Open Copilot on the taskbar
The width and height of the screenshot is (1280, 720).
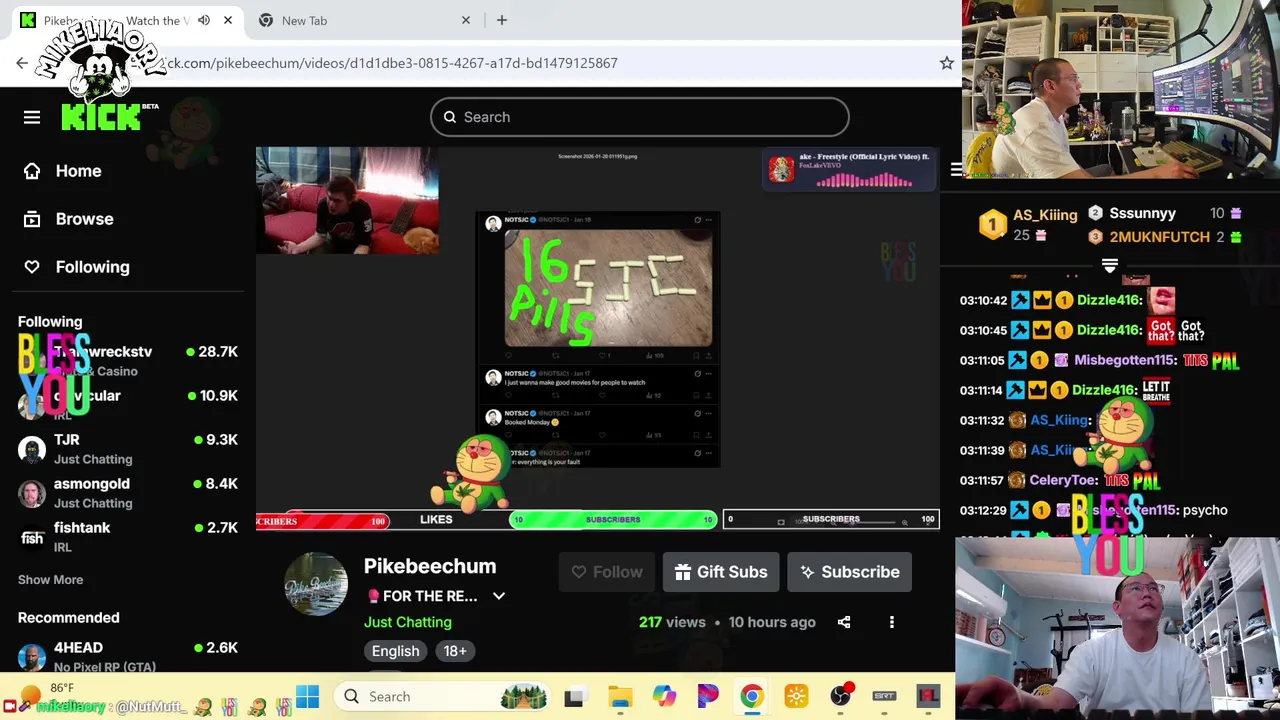(x=664, y=696)
